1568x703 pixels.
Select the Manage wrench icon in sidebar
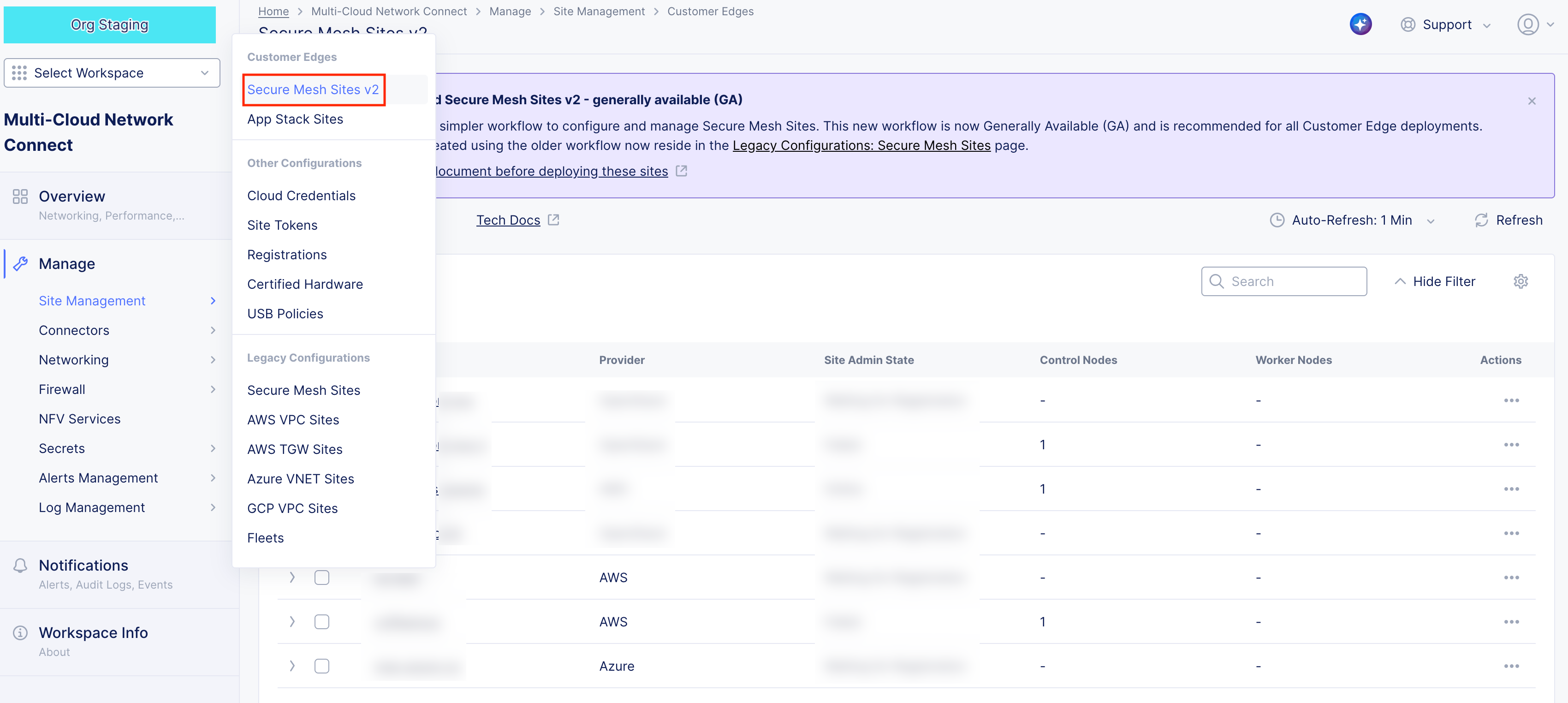[21, 263]
